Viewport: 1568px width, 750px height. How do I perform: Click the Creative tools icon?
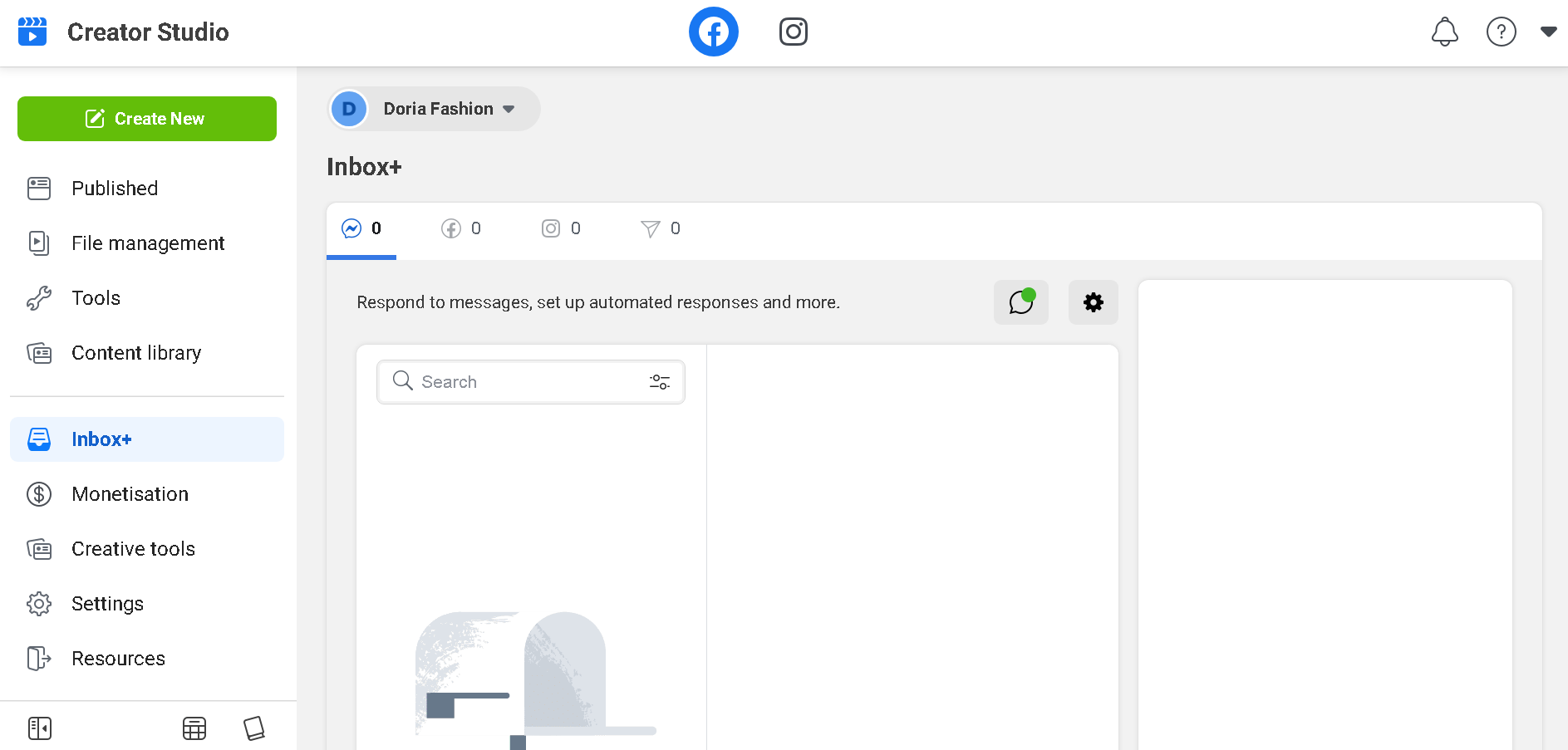click(39, 549)
